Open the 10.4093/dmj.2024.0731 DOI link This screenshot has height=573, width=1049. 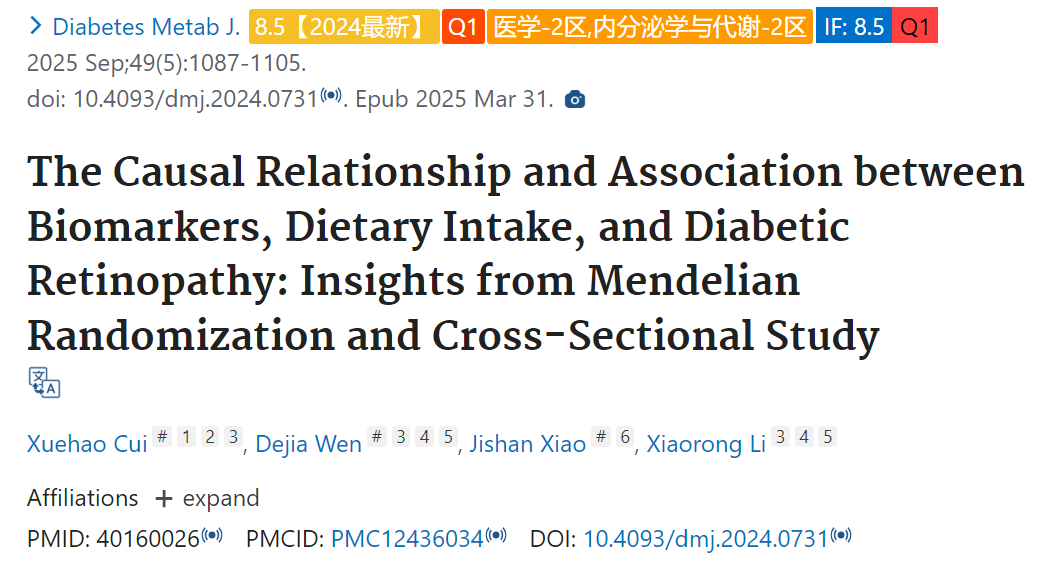click(x=706, y=539)
